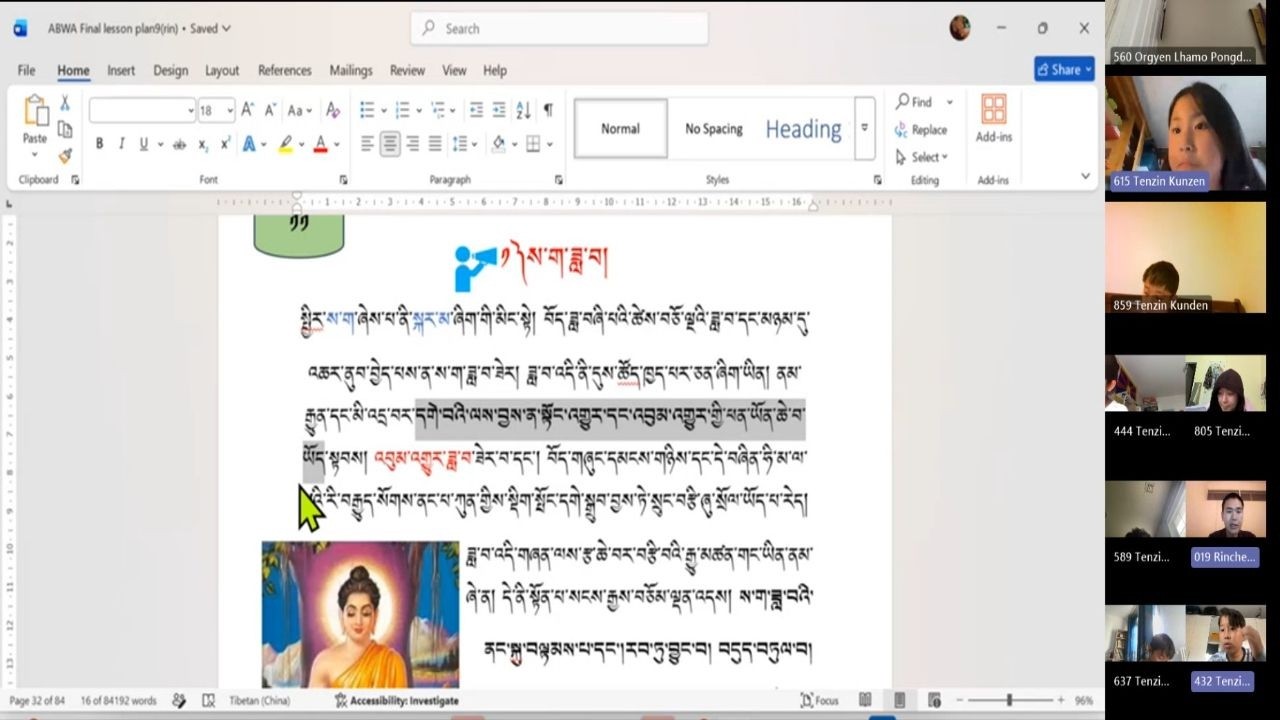Copy selection with the Copy icon
1280x720 pixels.
tap(65, 129)
